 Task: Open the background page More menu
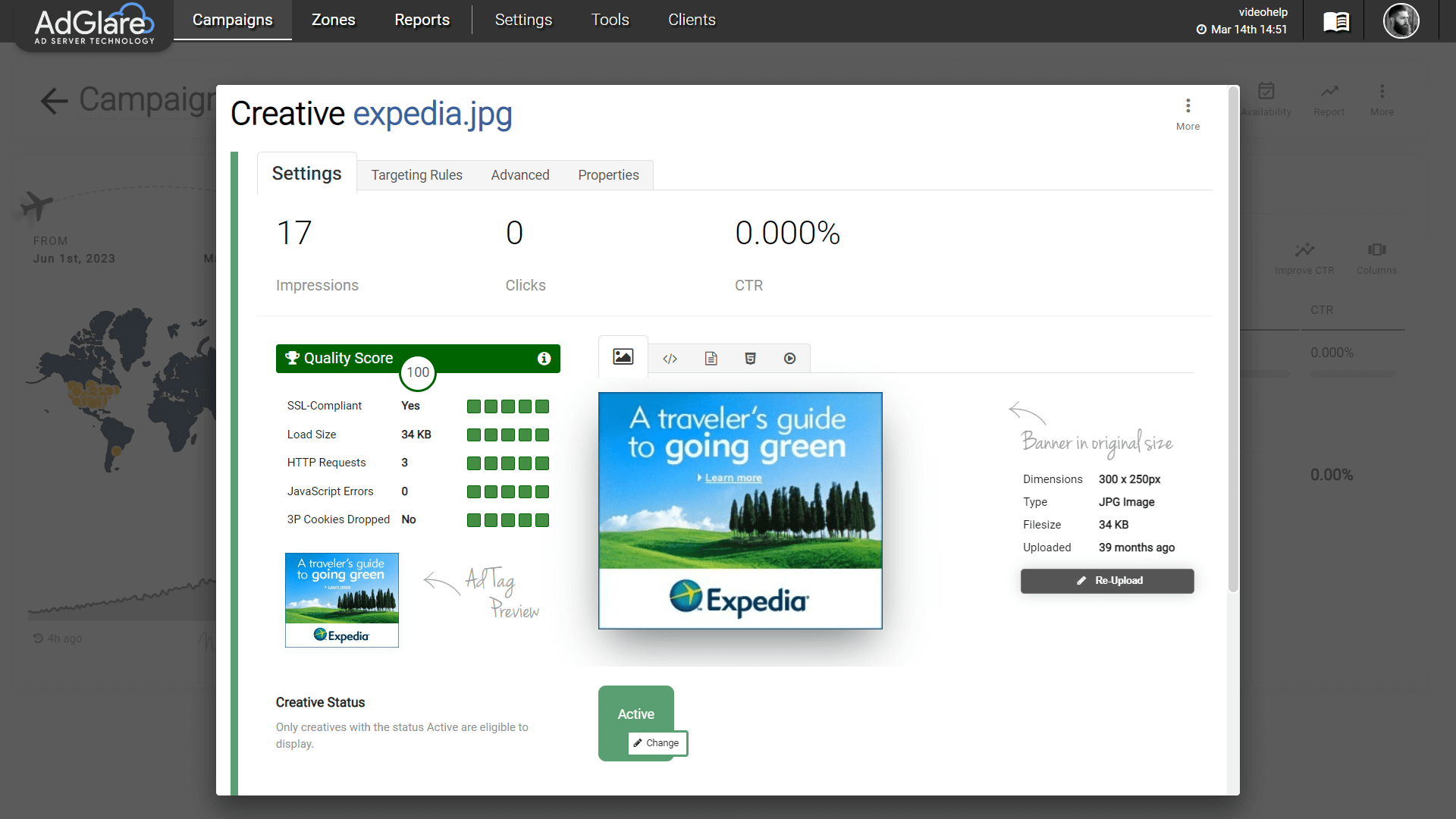(x=1382, y=99)
